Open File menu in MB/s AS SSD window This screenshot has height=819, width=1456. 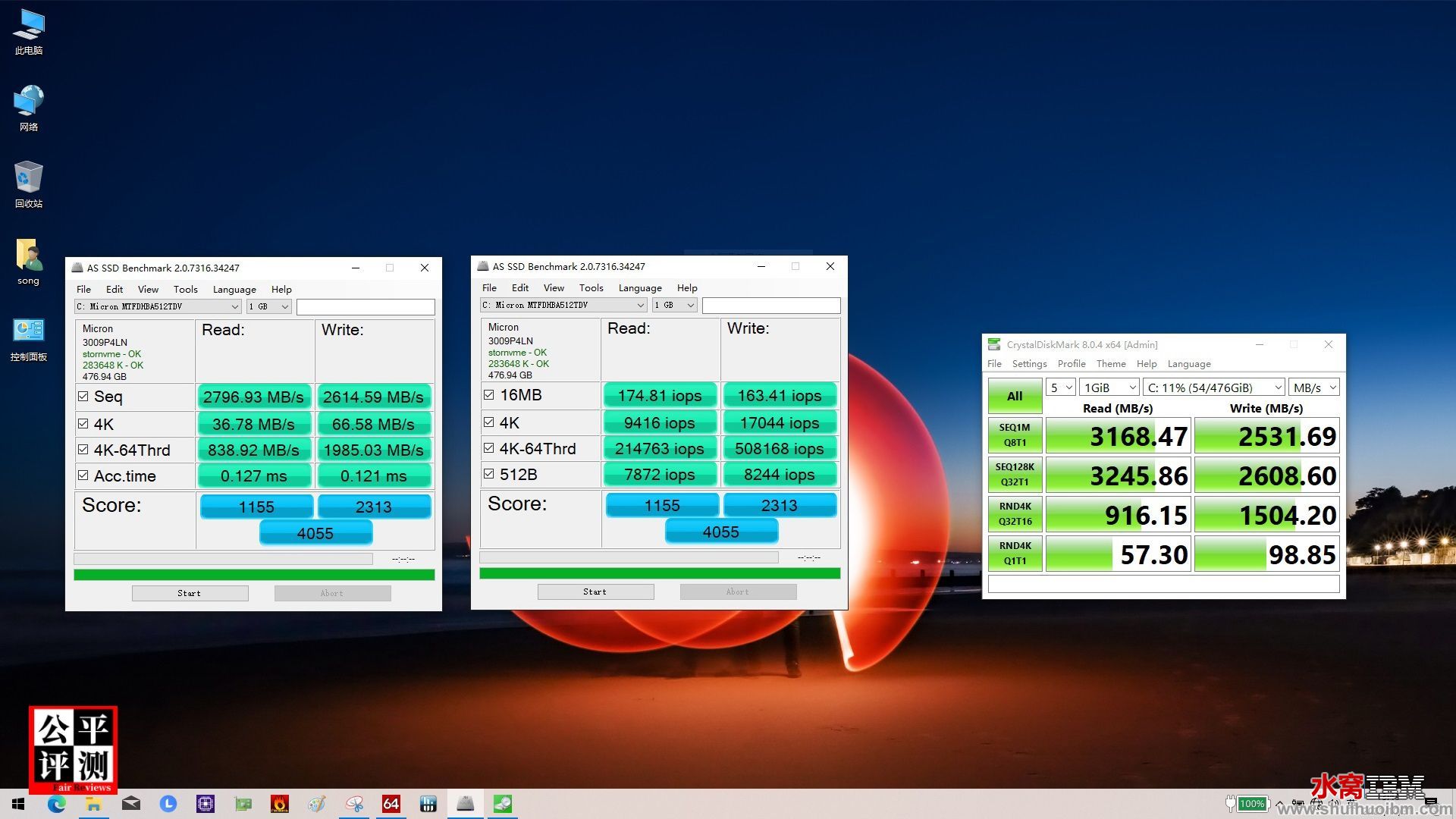point(84,290)
